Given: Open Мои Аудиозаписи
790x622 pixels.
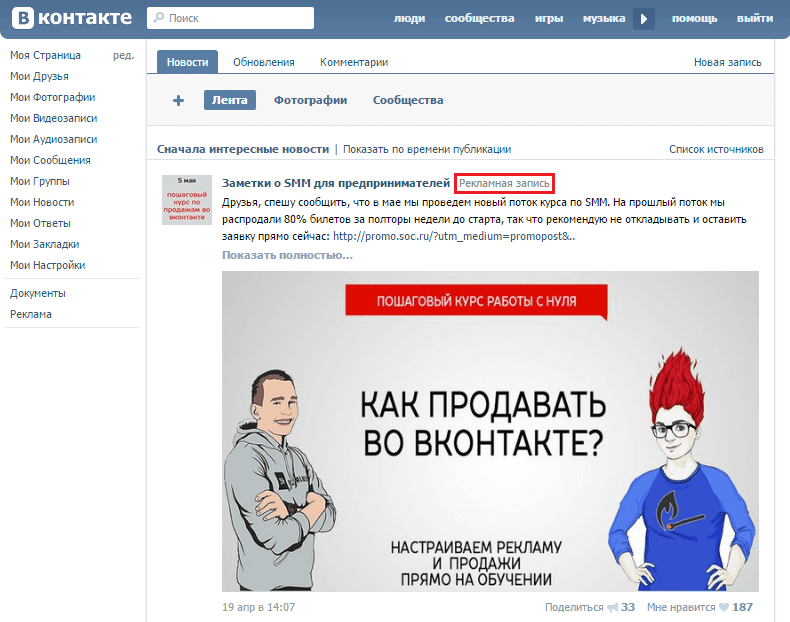Looking at the screenshot, I should [53, 140].
